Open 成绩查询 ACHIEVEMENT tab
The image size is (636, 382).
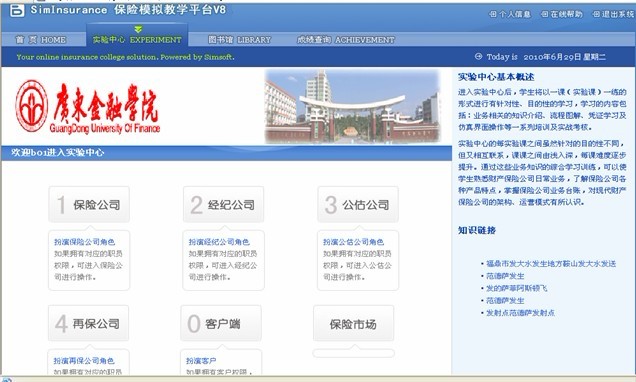(346, 40)
